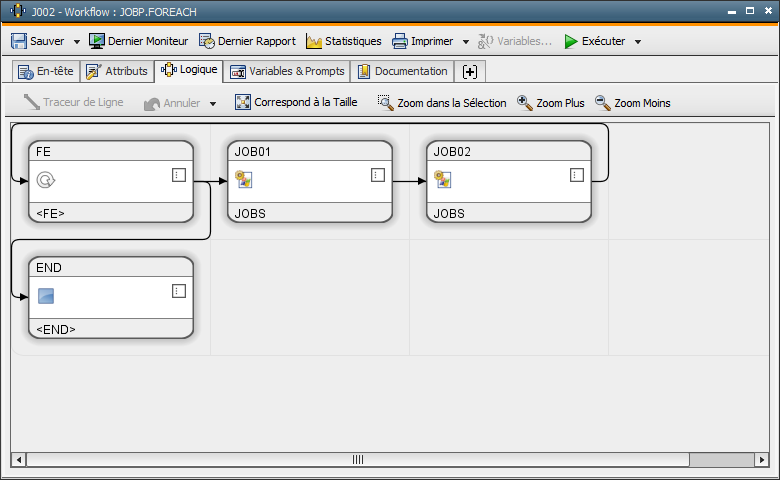Switch to the En-tête tab
The height and width of the screenshot is (480, 780).
coord(45,71)
